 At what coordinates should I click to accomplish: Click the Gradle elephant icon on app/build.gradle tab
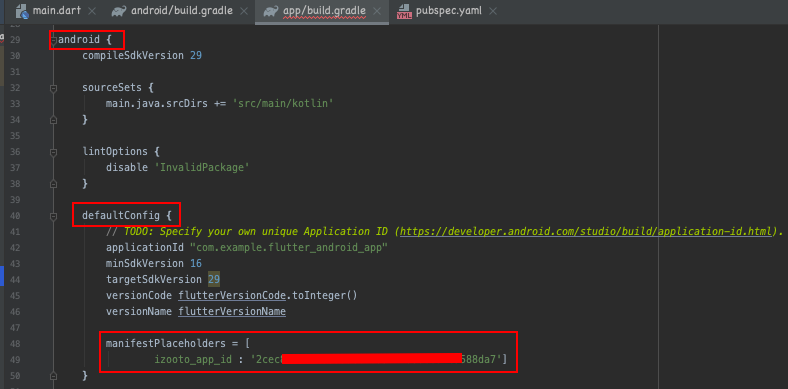[x=270, y=11]
